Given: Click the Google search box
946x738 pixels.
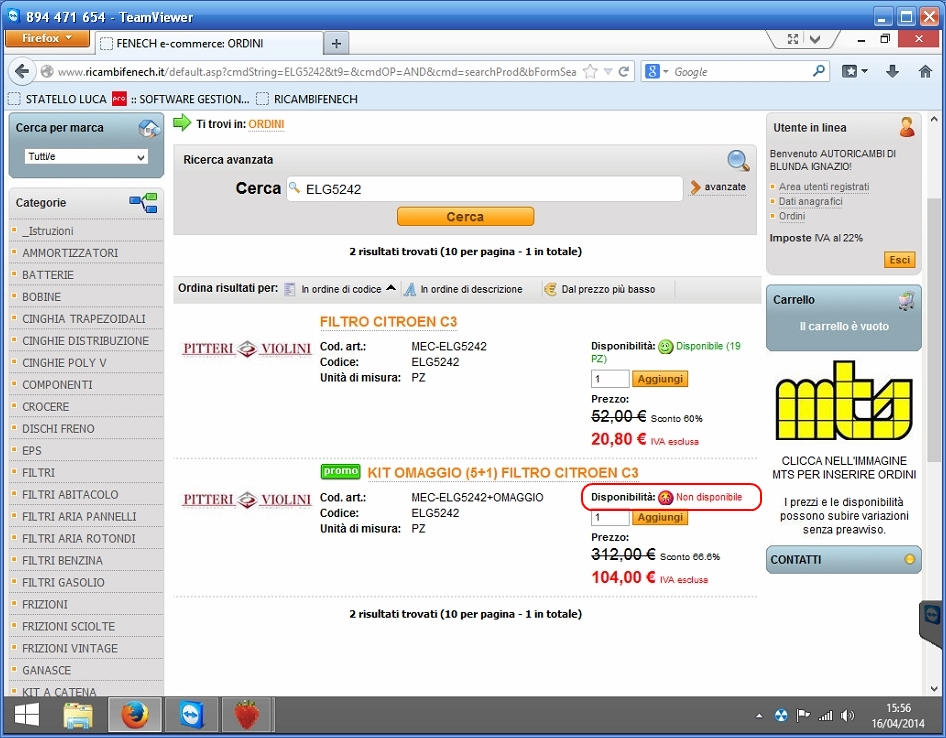Looking at the screenshot, I should click(740, 72).
